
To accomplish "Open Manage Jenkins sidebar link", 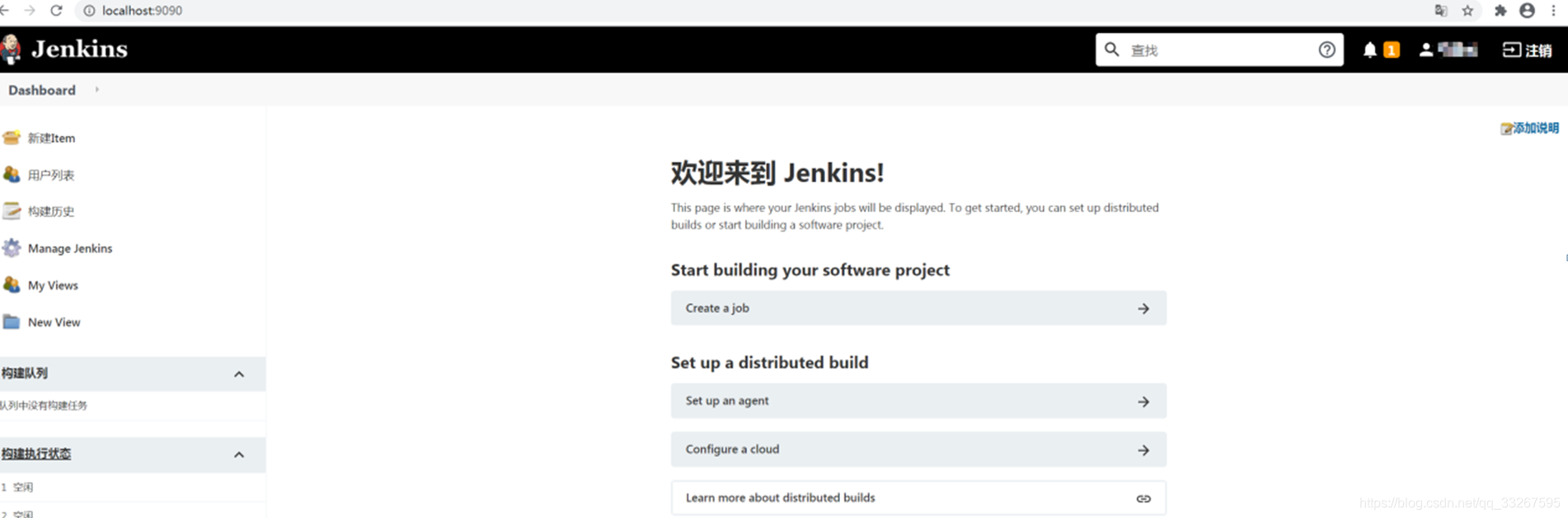I will pyautogui.click(x=70, y=248).
